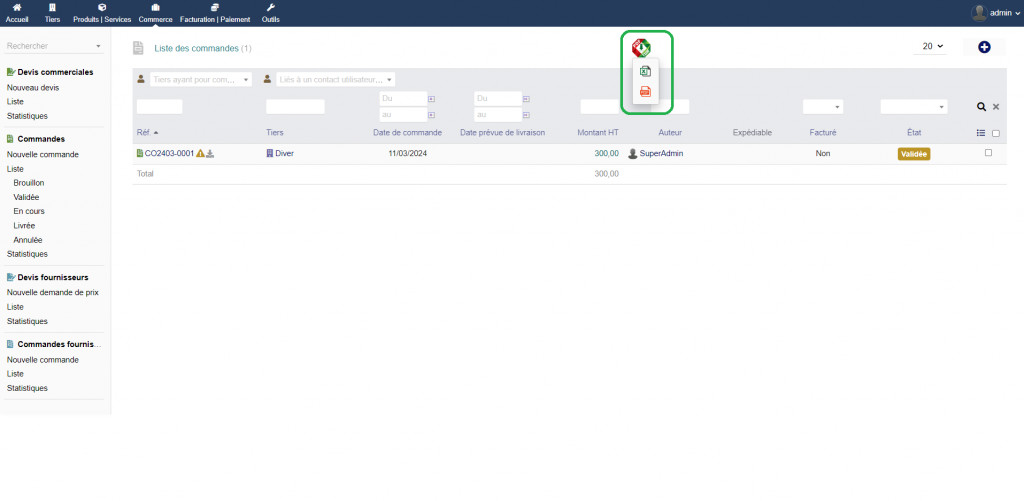Open the Outils menu
1024x501 pixels.
click(271, 13)
